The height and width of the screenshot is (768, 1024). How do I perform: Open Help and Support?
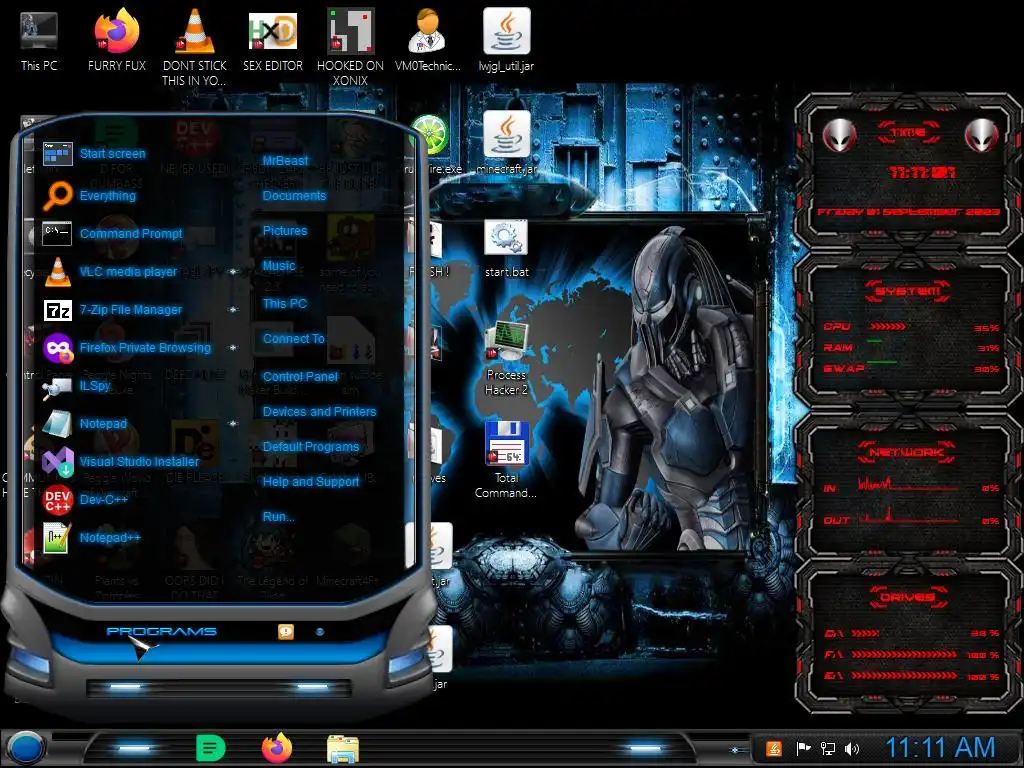311,481
